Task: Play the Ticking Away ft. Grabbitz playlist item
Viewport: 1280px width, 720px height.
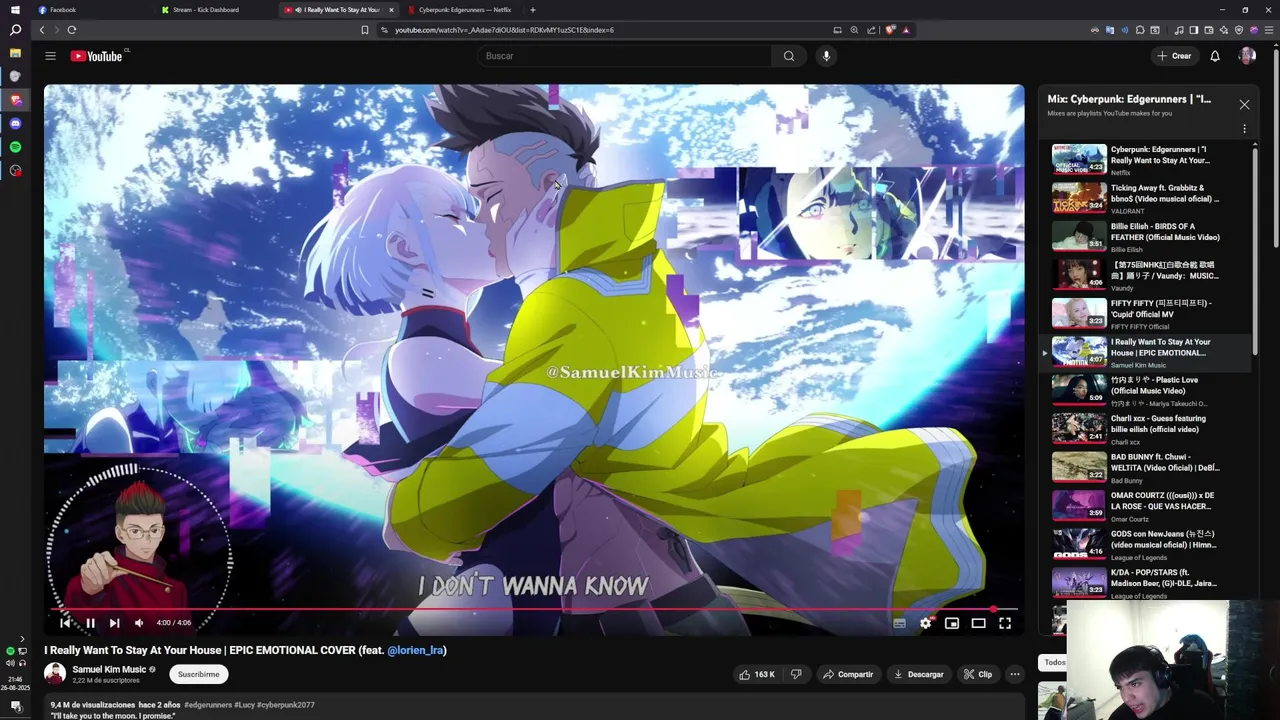Action: click(1146, 198)
